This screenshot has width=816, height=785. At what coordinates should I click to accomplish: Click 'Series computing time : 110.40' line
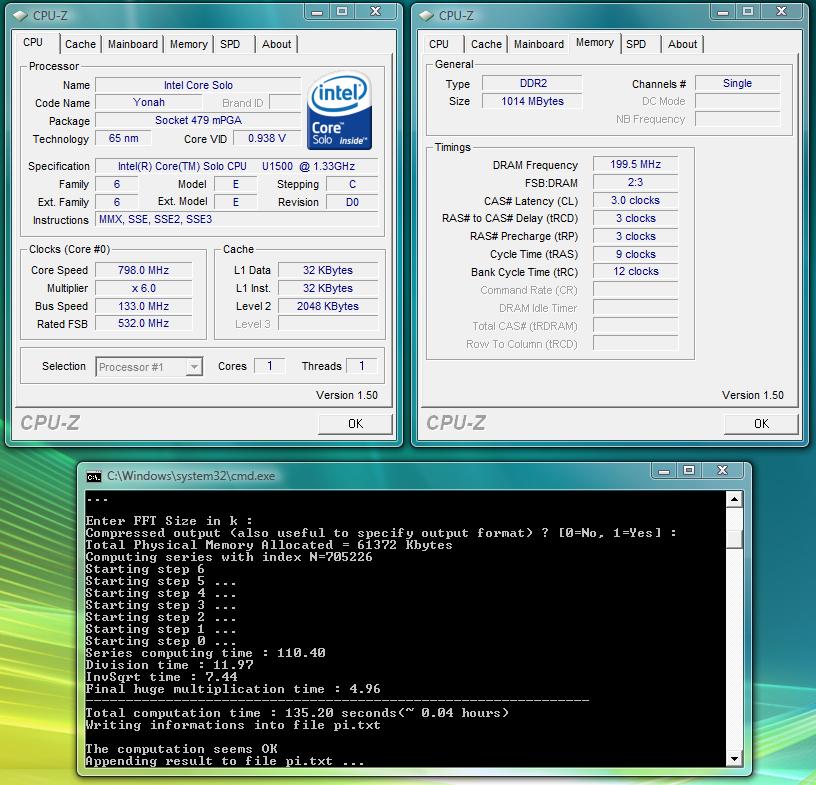(x=206, y=653)
